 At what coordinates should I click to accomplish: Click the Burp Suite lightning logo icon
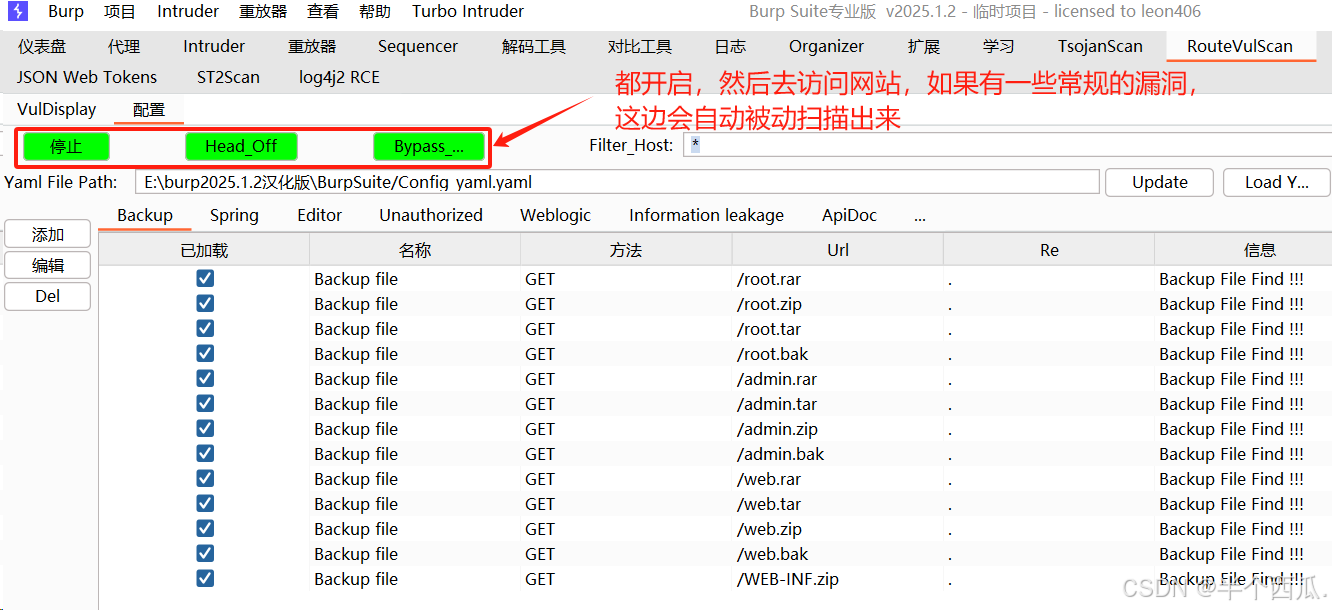[x=18, y=12]
